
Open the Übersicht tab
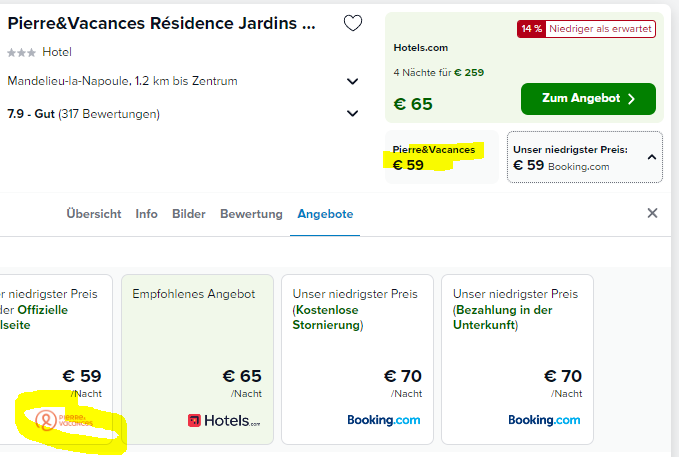pos(94,214)
